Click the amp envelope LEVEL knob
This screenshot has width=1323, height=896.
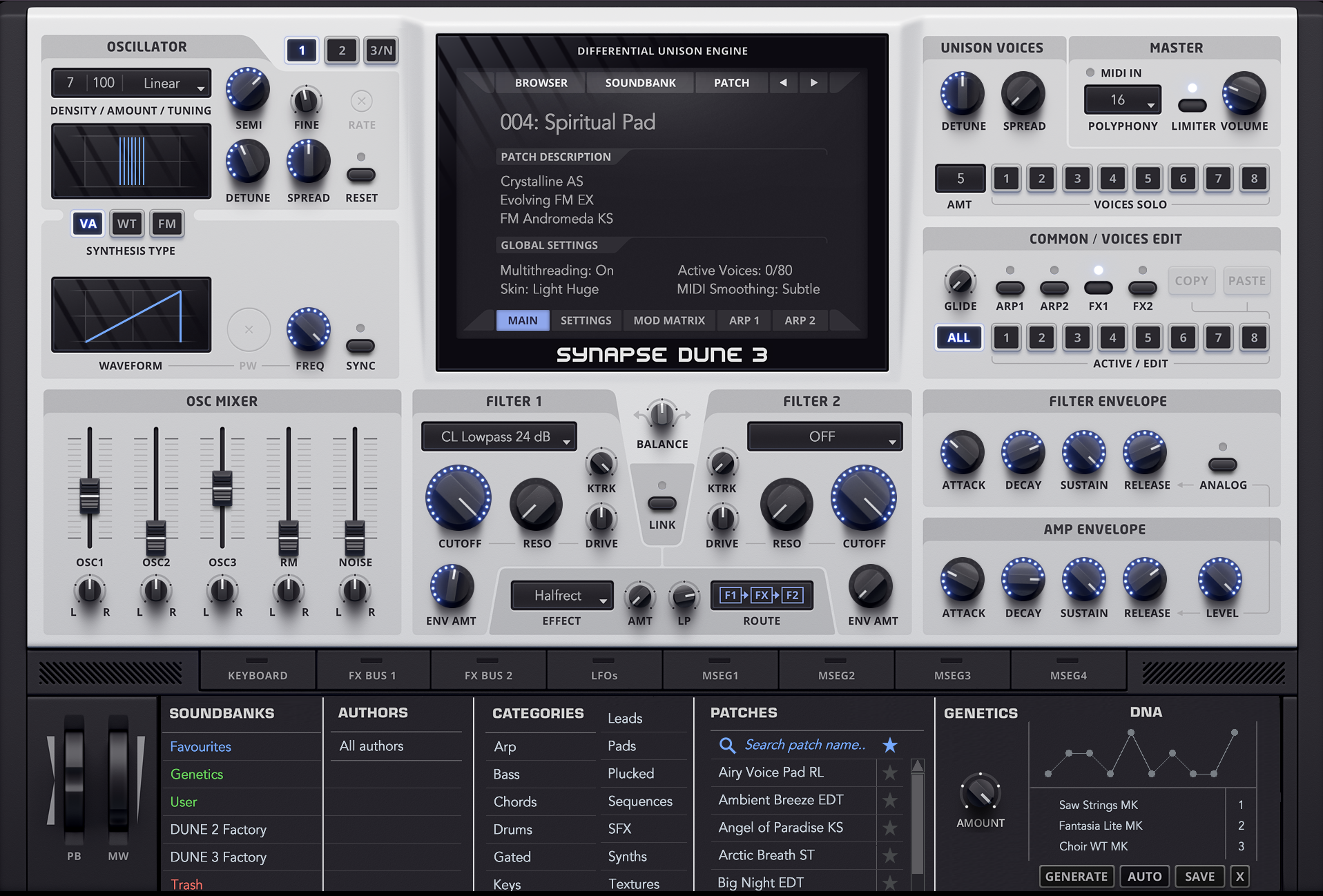tap(1220, 579)
